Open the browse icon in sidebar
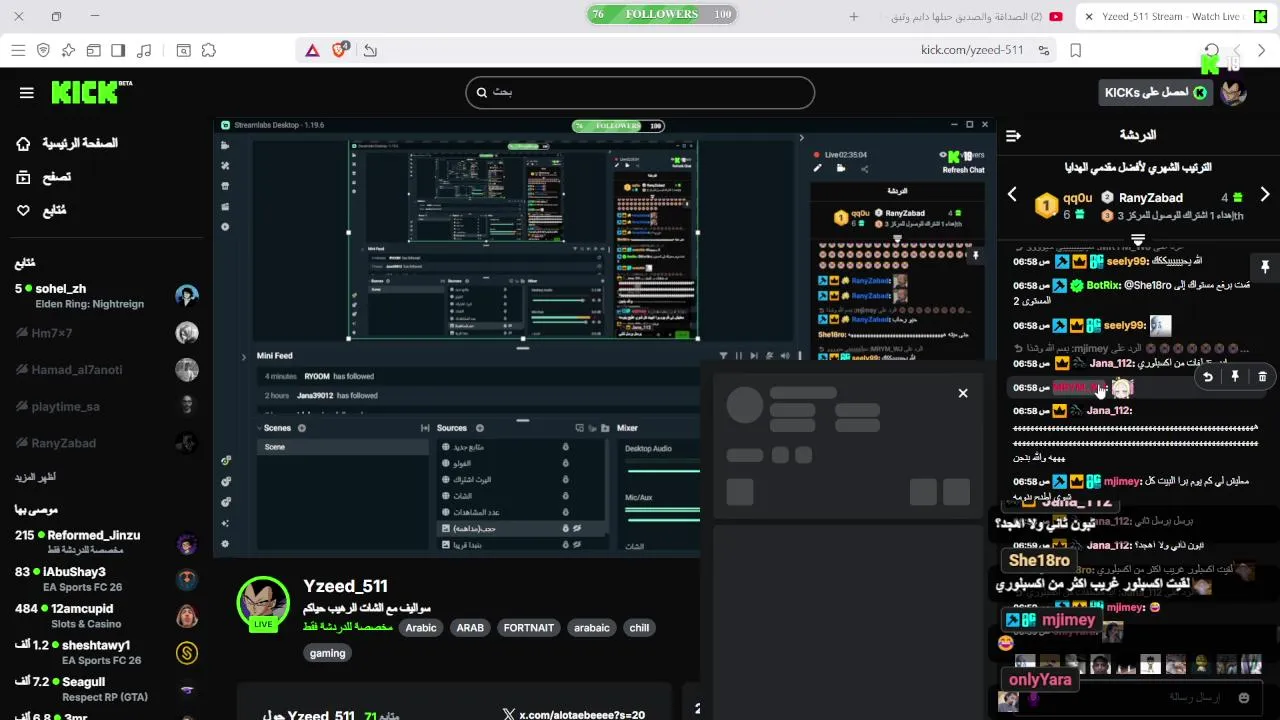This screenshot has height=720, width=1280. coord(23,177)
